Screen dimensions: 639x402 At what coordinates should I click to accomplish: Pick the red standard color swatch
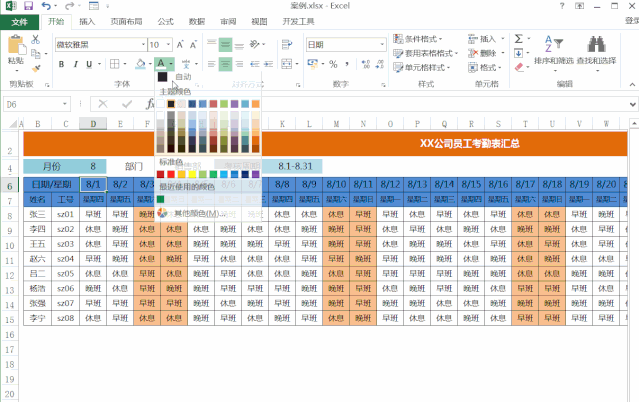point(171,174)
